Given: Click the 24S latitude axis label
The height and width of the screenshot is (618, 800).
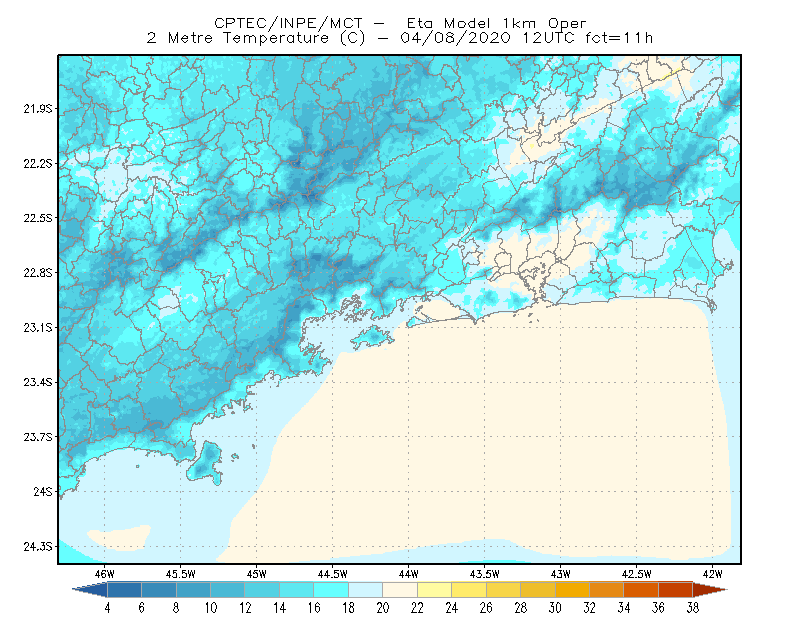Looking at the screenshot, I should [x=43, y=491].
